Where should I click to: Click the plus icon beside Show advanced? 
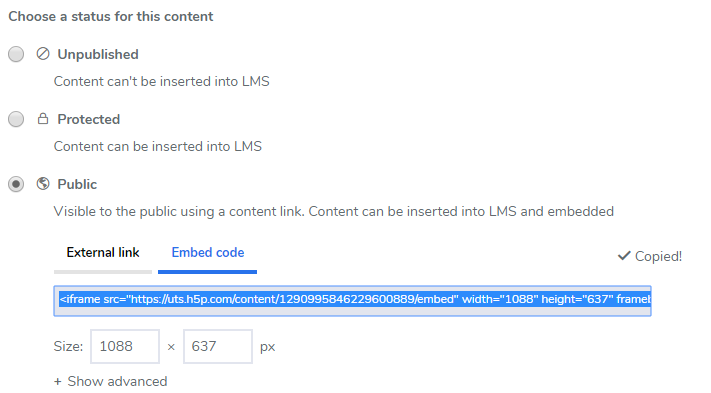click(58, 382)
